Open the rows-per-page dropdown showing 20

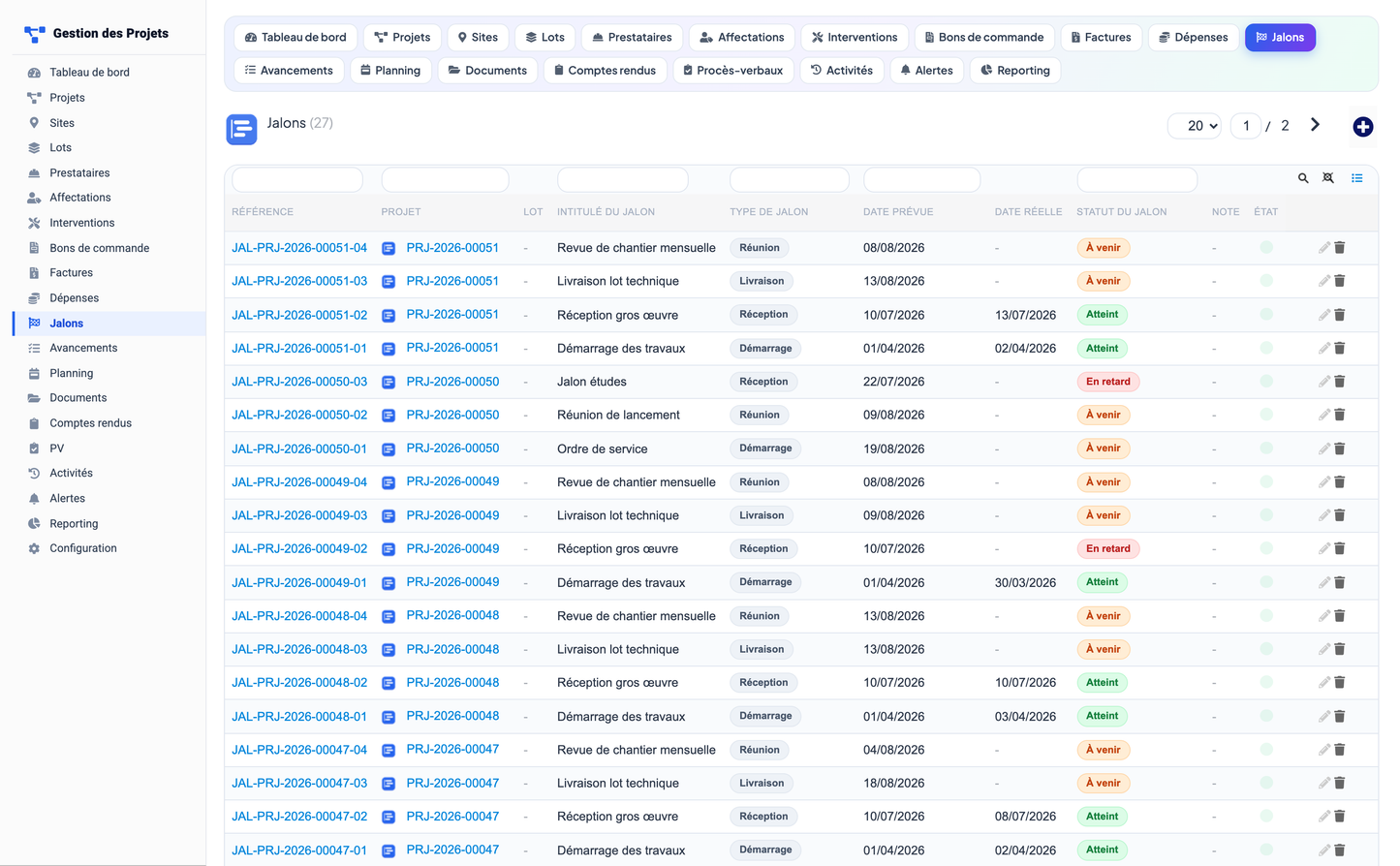tap(1195, 126)
